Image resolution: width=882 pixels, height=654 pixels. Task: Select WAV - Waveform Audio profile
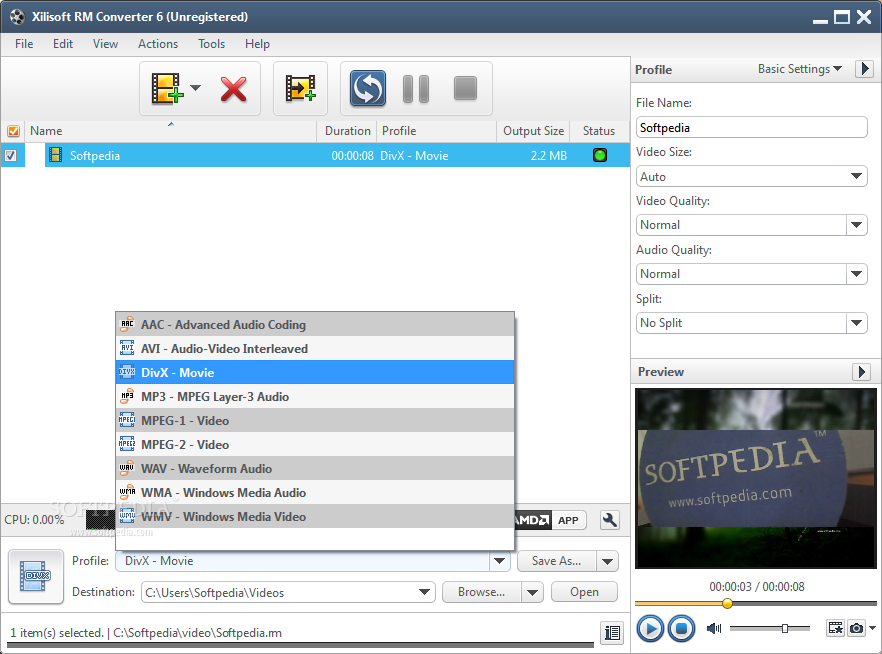(315, 468)
